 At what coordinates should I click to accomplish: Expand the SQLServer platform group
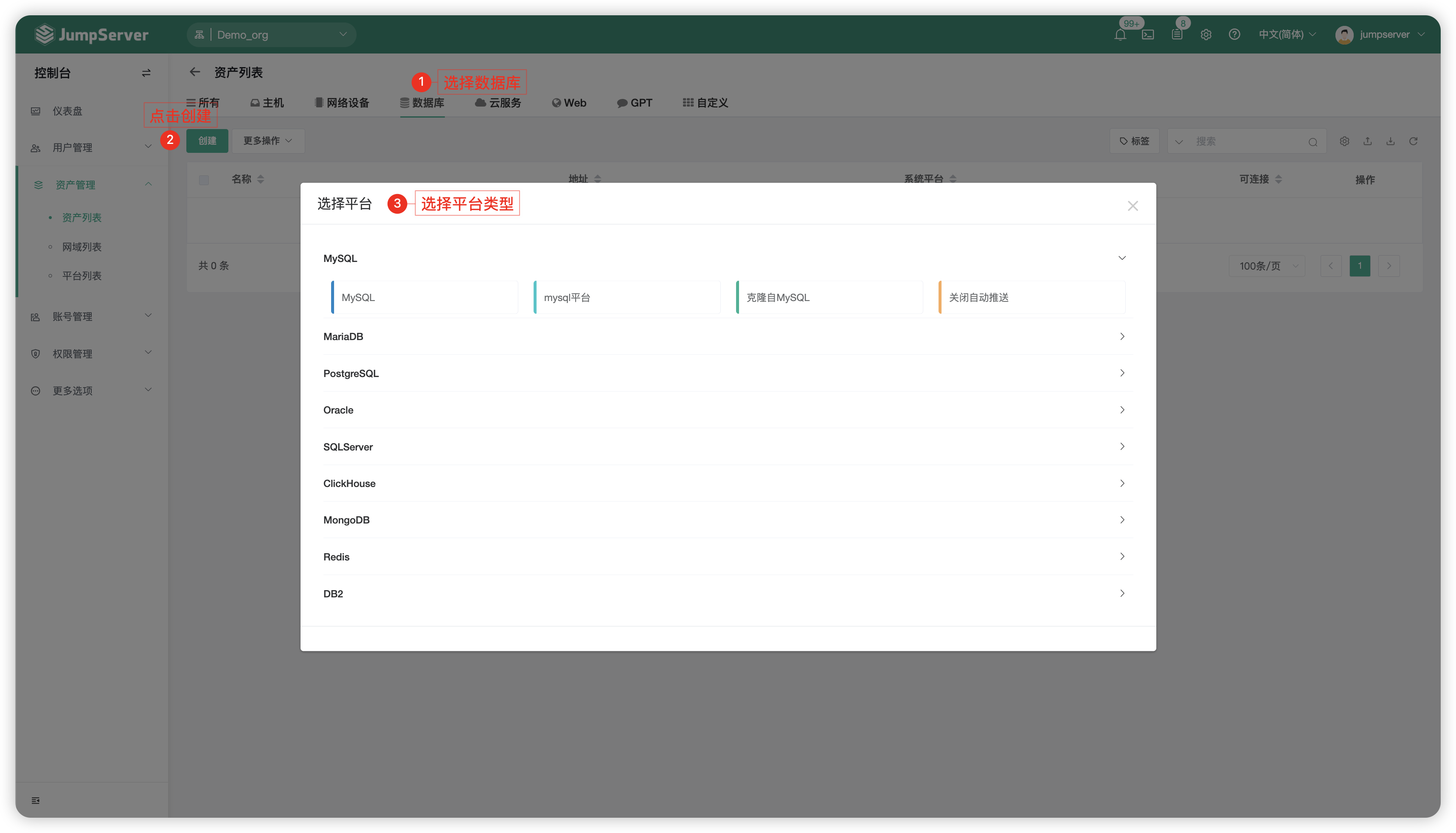coord(728,446)
